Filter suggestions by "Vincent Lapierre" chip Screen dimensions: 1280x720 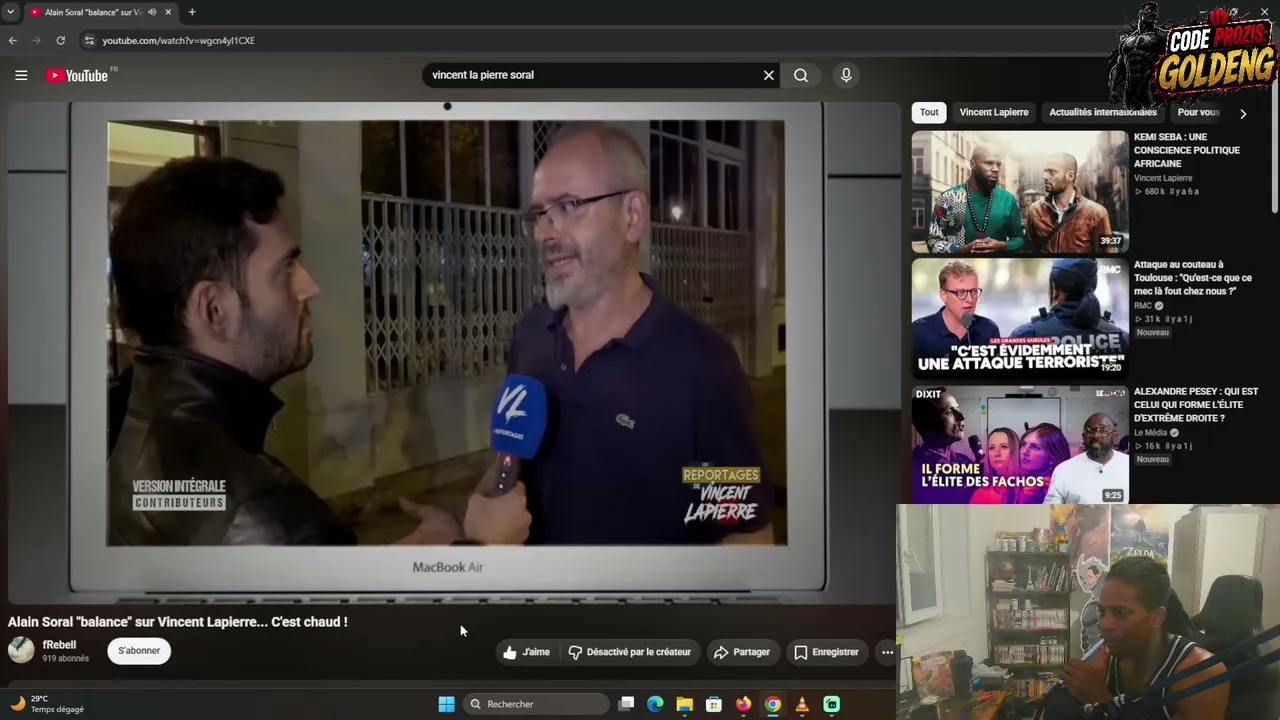point(994,112)
